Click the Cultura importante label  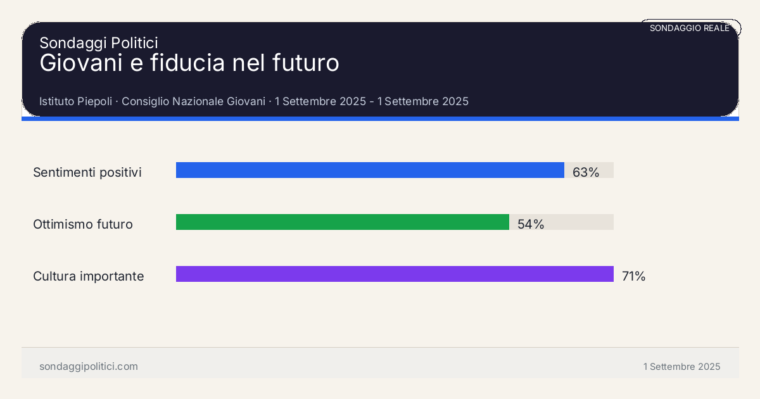(x=88, y=276)
